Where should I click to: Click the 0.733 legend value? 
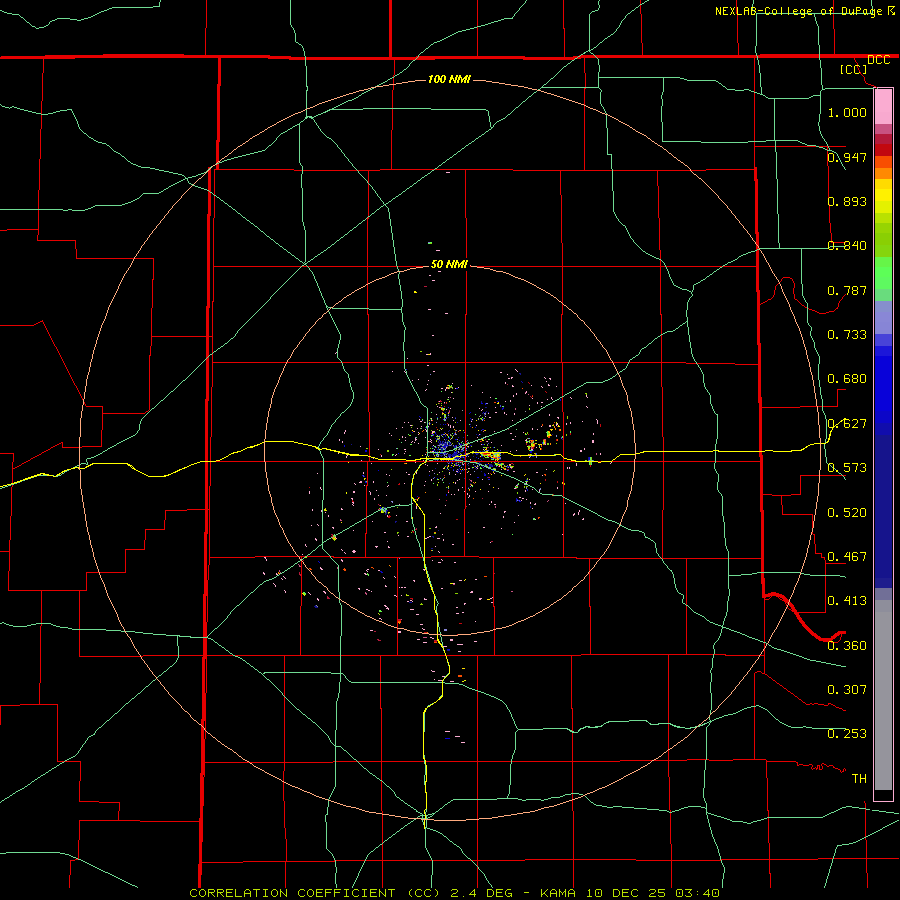point(847,335)
